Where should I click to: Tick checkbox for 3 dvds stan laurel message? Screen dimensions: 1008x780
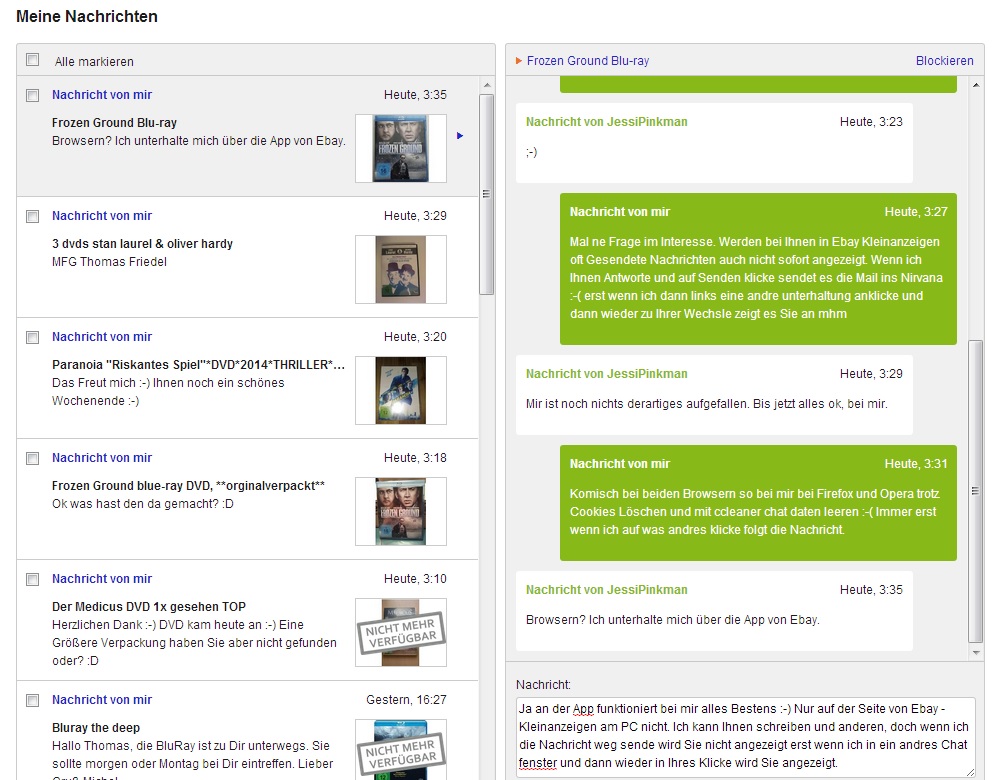point(32,216)
